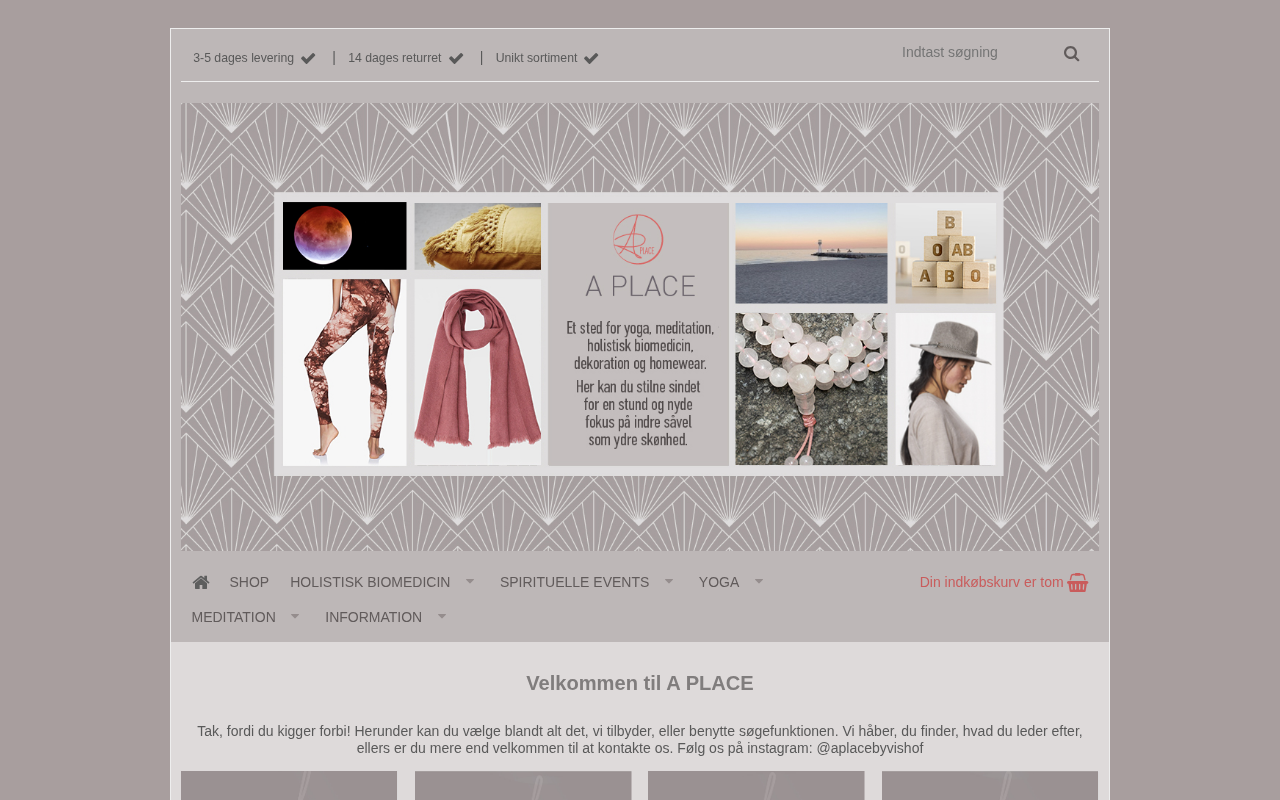Viewport: 1280px width, 800px height.
Task: Click the '14 dages returret' text
Action: 395,58
